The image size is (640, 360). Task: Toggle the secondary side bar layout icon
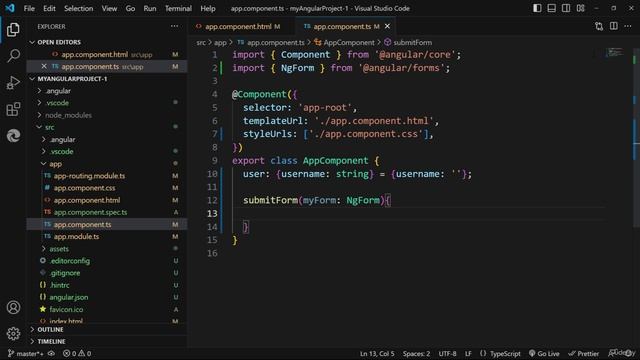(x=566, y=8)
